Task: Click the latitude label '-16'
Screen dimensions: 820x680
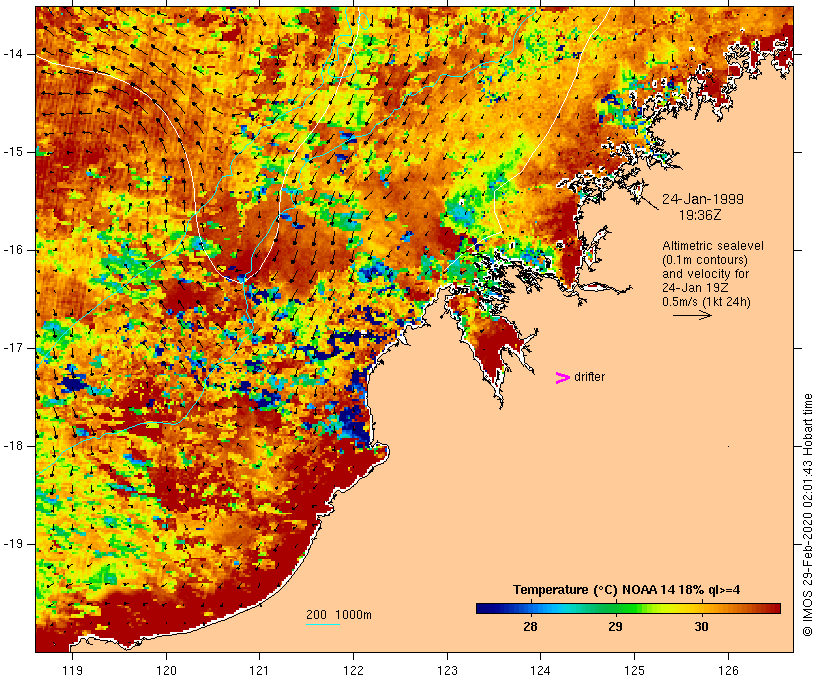Action: point(13,250)
